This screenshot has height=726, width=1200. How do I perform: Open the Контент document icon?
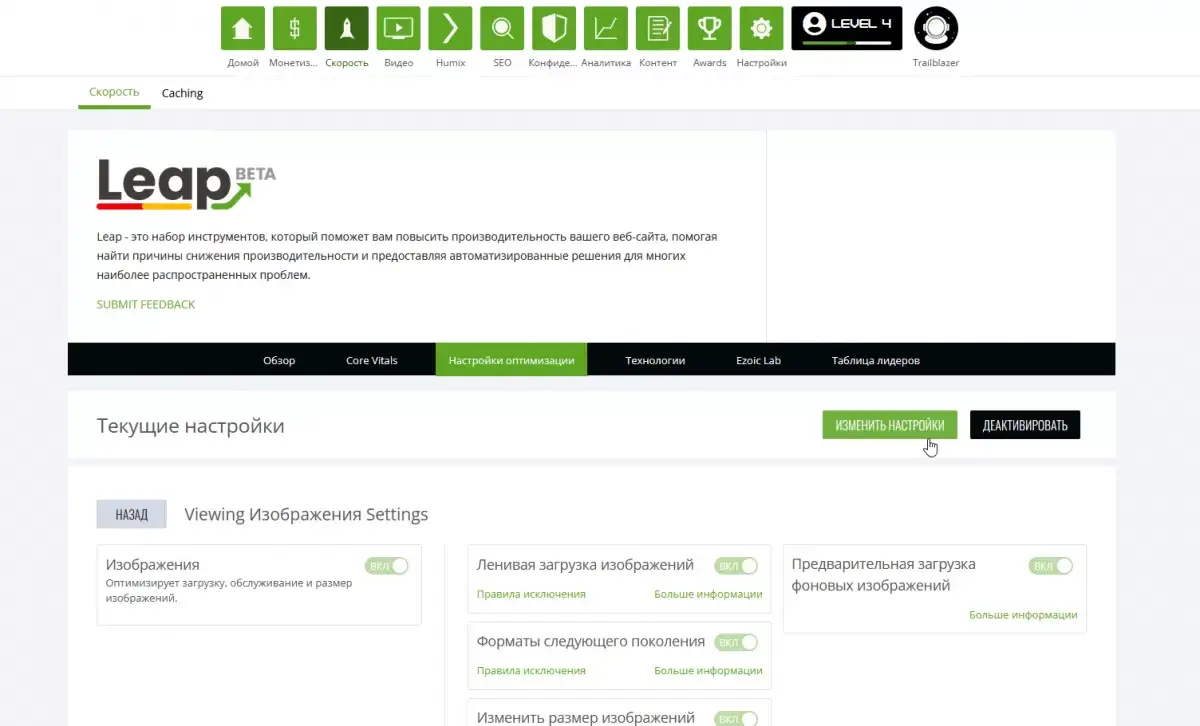(658, 28)
